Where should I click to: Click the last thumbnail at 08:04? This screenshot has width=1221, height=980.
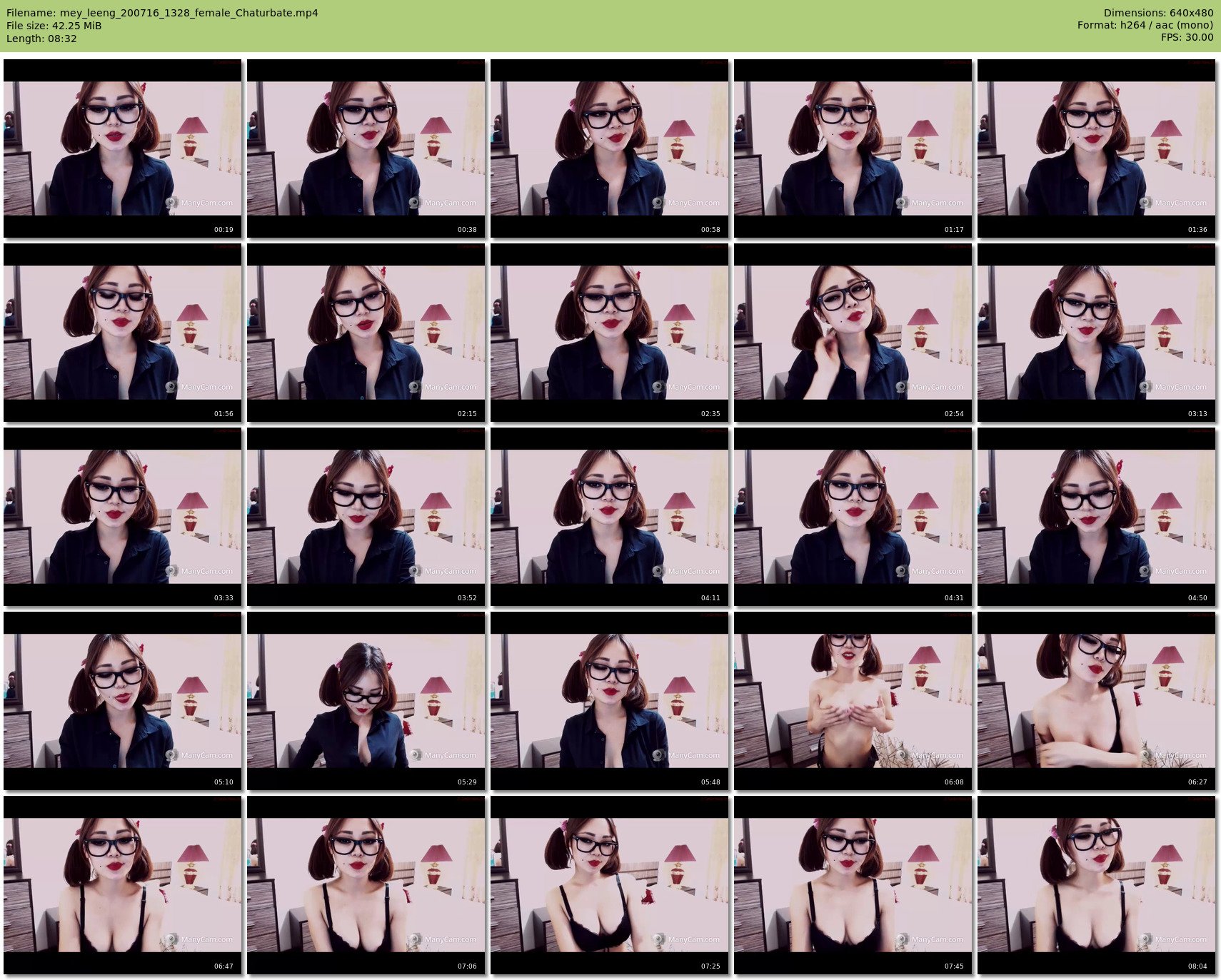click(x=1096, y=885)
